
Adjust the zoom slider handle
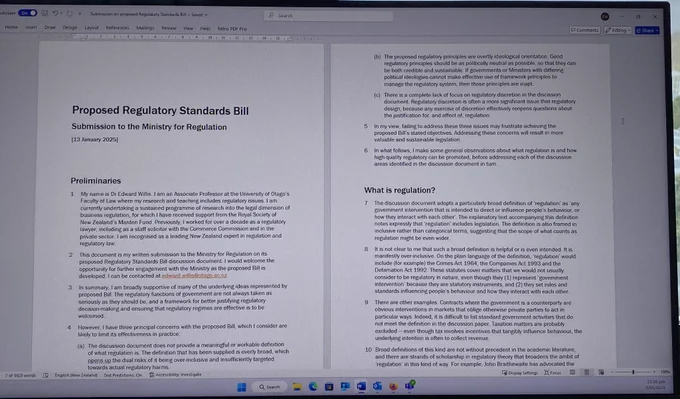pos(633,372)
